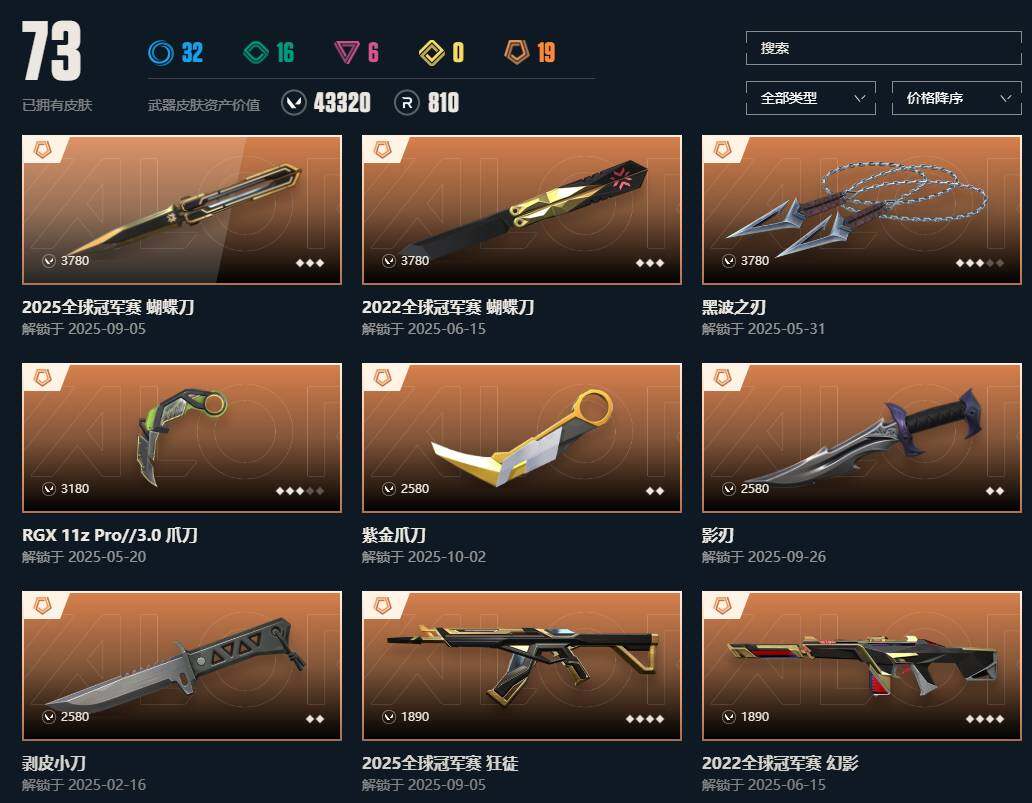The height and width of the screenshot is (803, 1032).
Task: Select the 2022全球冠军赛 幻影 rifle thumbnail
Action: pyautogui.click(x=862, y=665)
